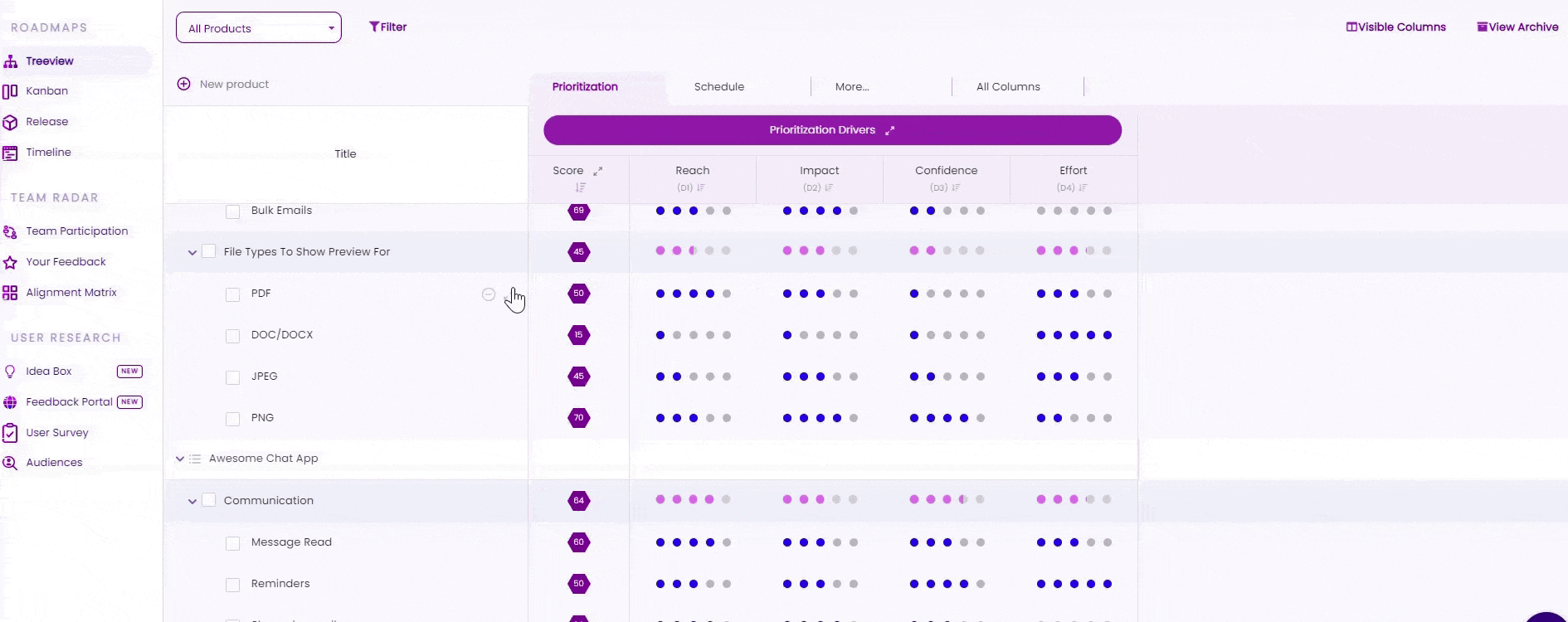The height and width of the screenshot is (622, 1568).
Task: Collapse the Communication group
Action: 192,501
